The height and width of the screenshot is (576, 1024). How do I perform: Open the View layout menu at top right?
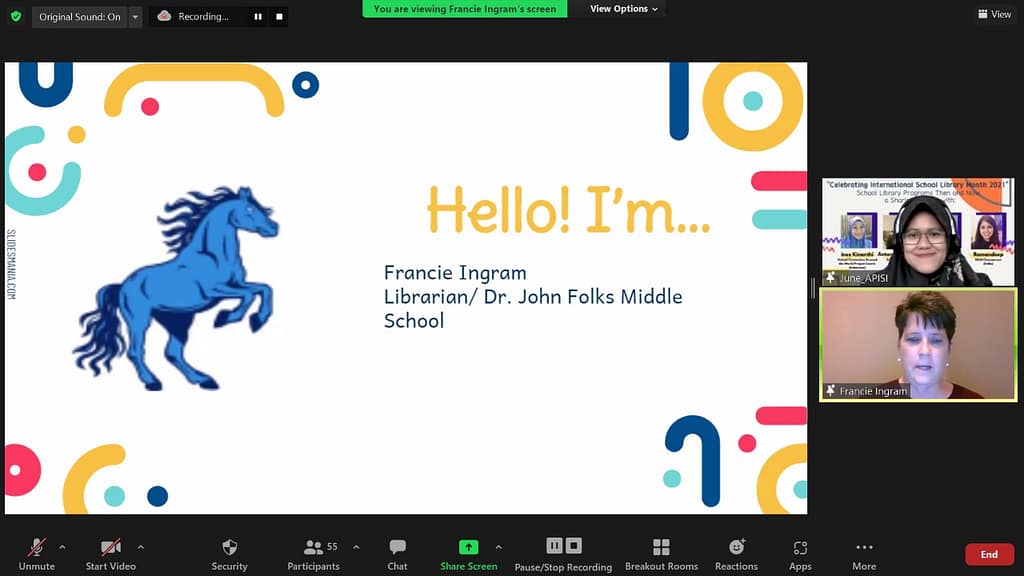point(994,14)
